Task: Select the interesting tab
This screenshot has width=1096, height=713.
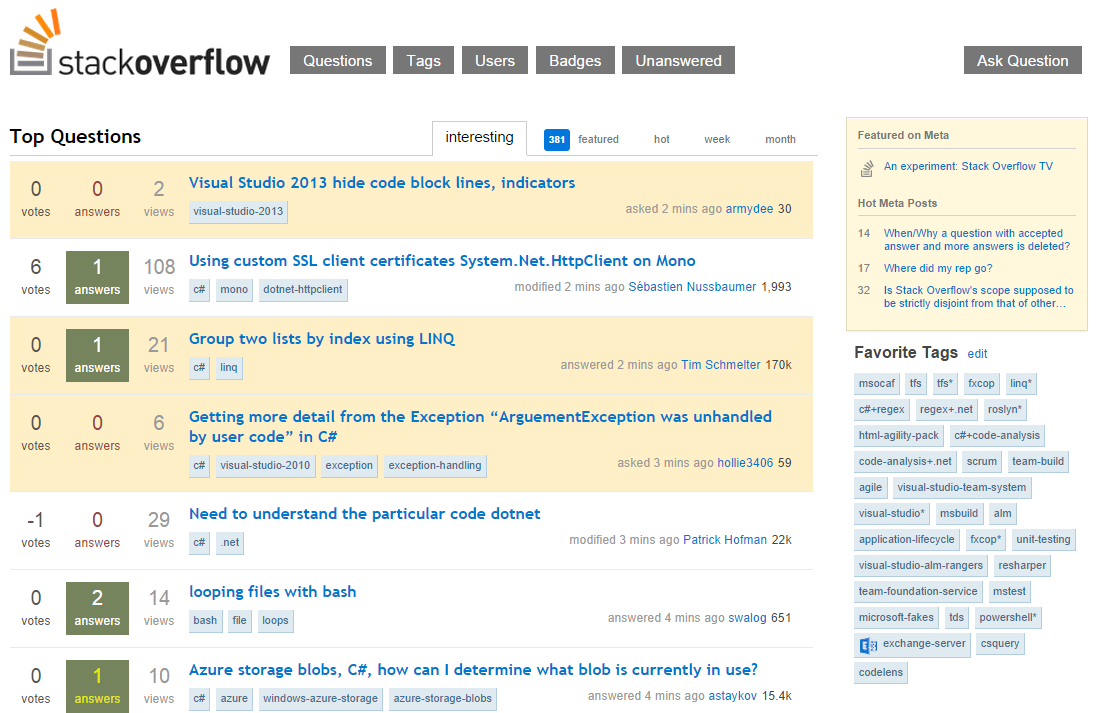Action: click(x=480, y=138)
